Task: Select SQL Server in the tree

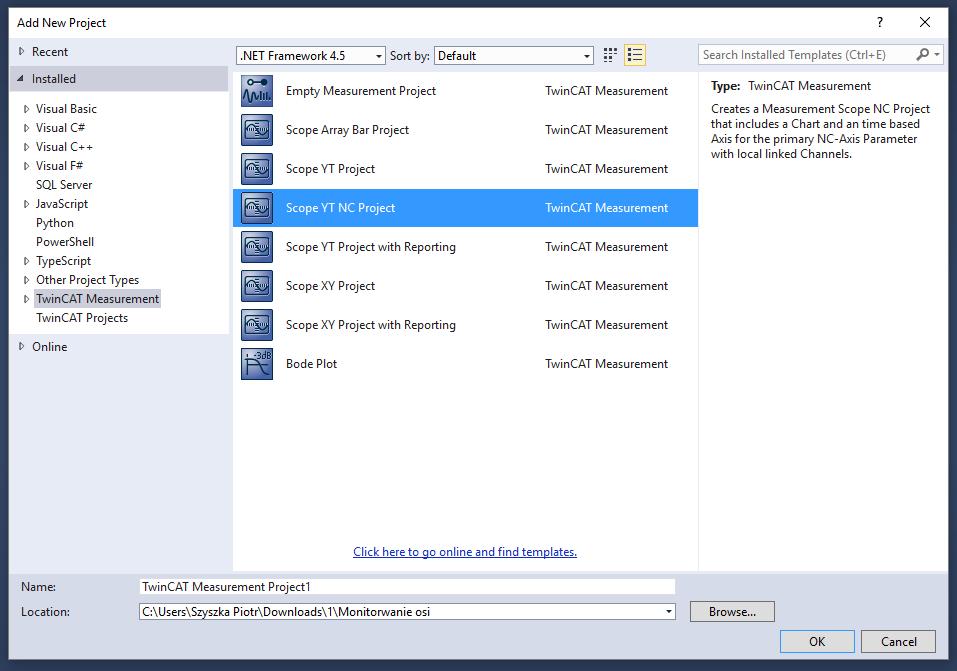Action: tap(64, 185)
